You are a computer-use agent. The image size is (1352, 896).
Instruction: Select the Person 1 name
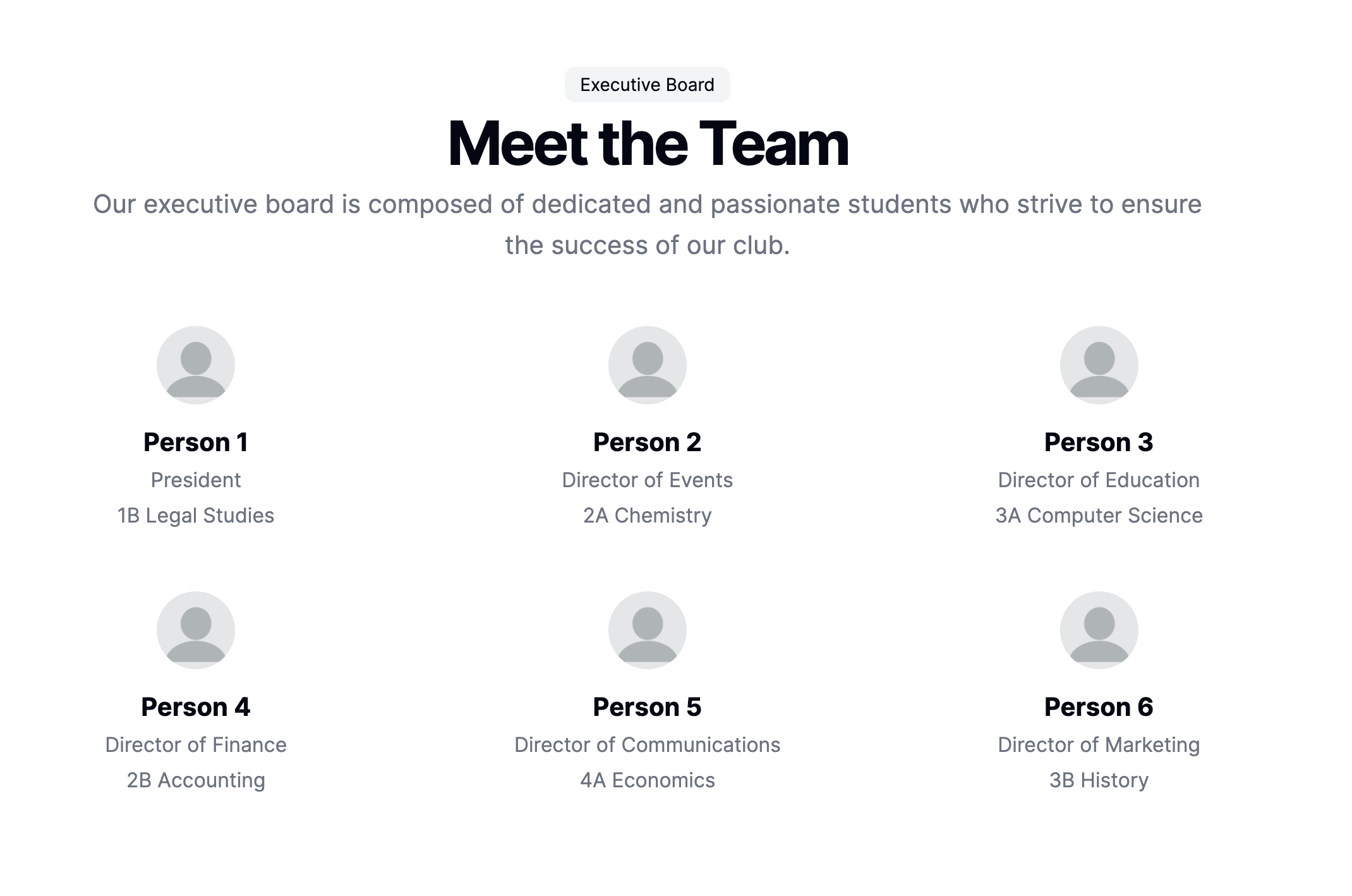coord(196,442)
